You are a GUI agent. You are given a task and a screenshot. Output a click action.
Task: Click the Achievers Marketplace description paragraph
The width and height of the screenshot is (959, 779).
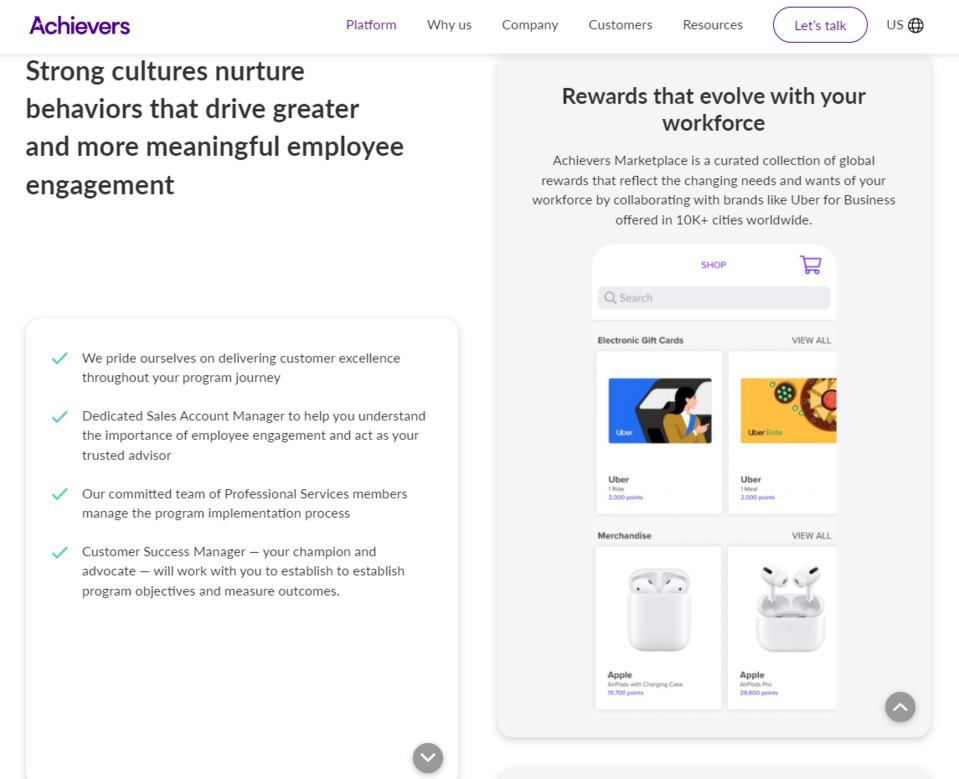coord(713,190)
